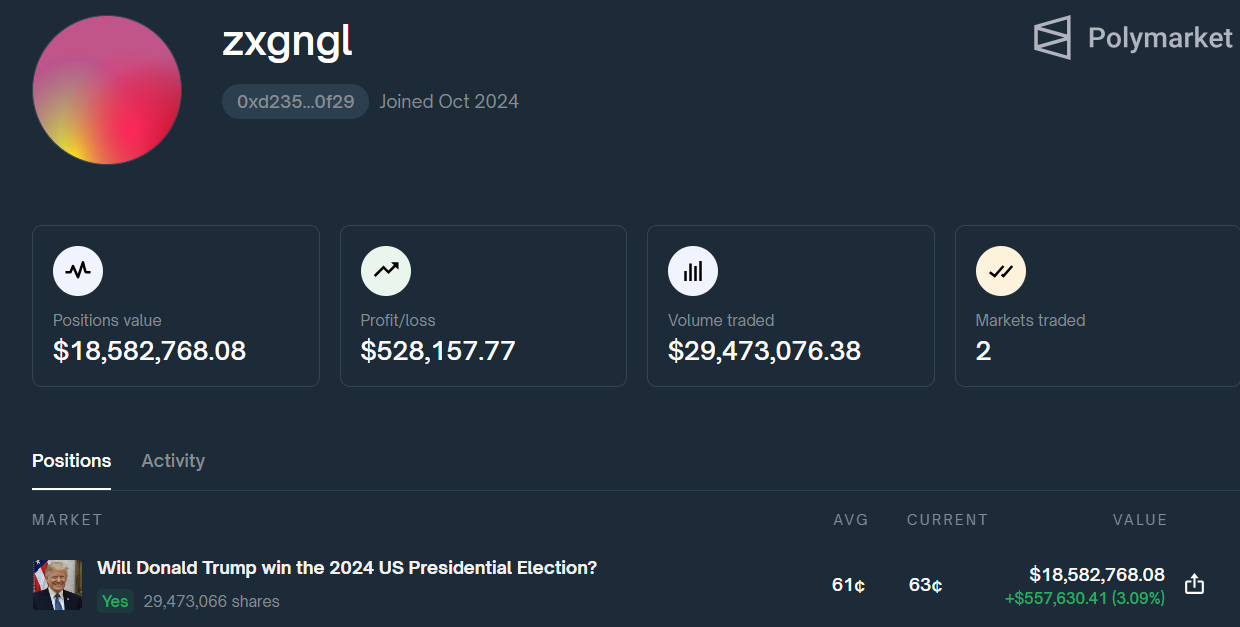1240x627 pixels.
Task: Click the Donald Trump market thumbnail
Action: [x=57, y=585]
